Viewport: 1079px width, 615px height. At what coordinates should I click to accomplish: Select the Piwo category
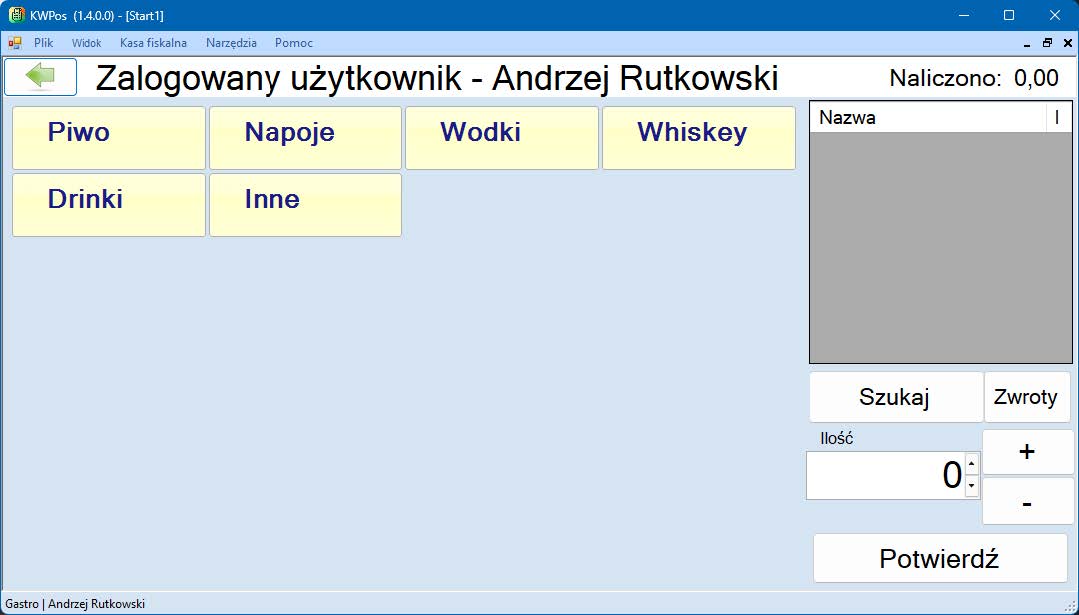click(x=109, y=138)
